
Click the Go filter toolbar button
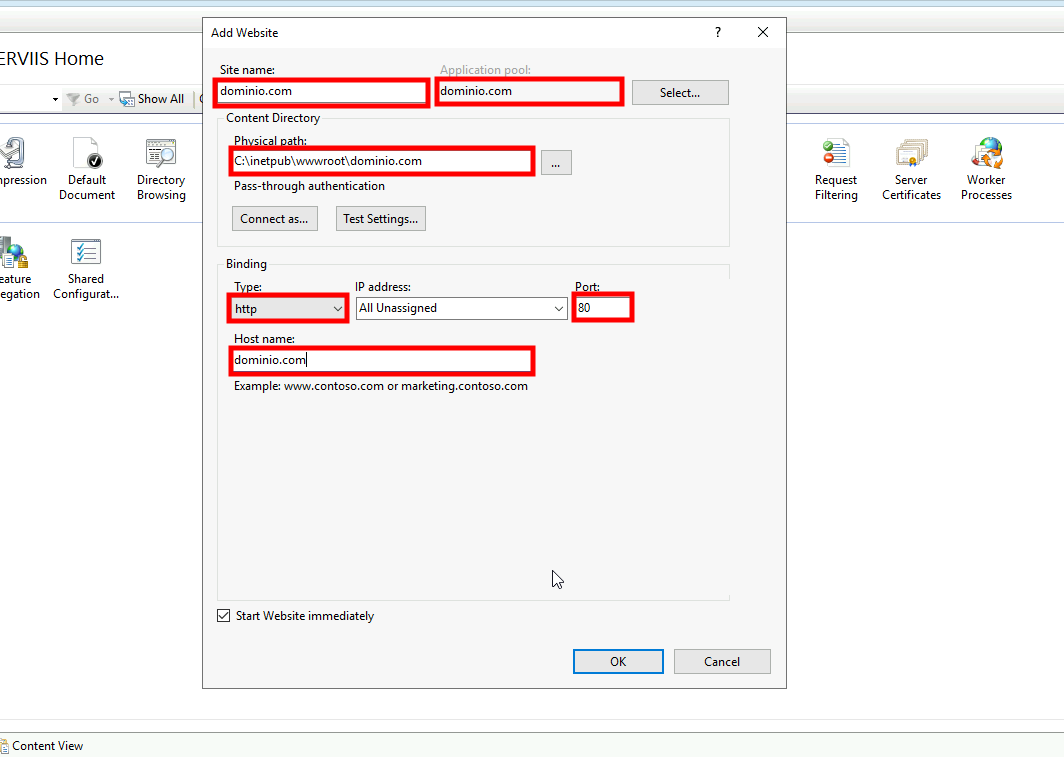[x=83, y=99]
